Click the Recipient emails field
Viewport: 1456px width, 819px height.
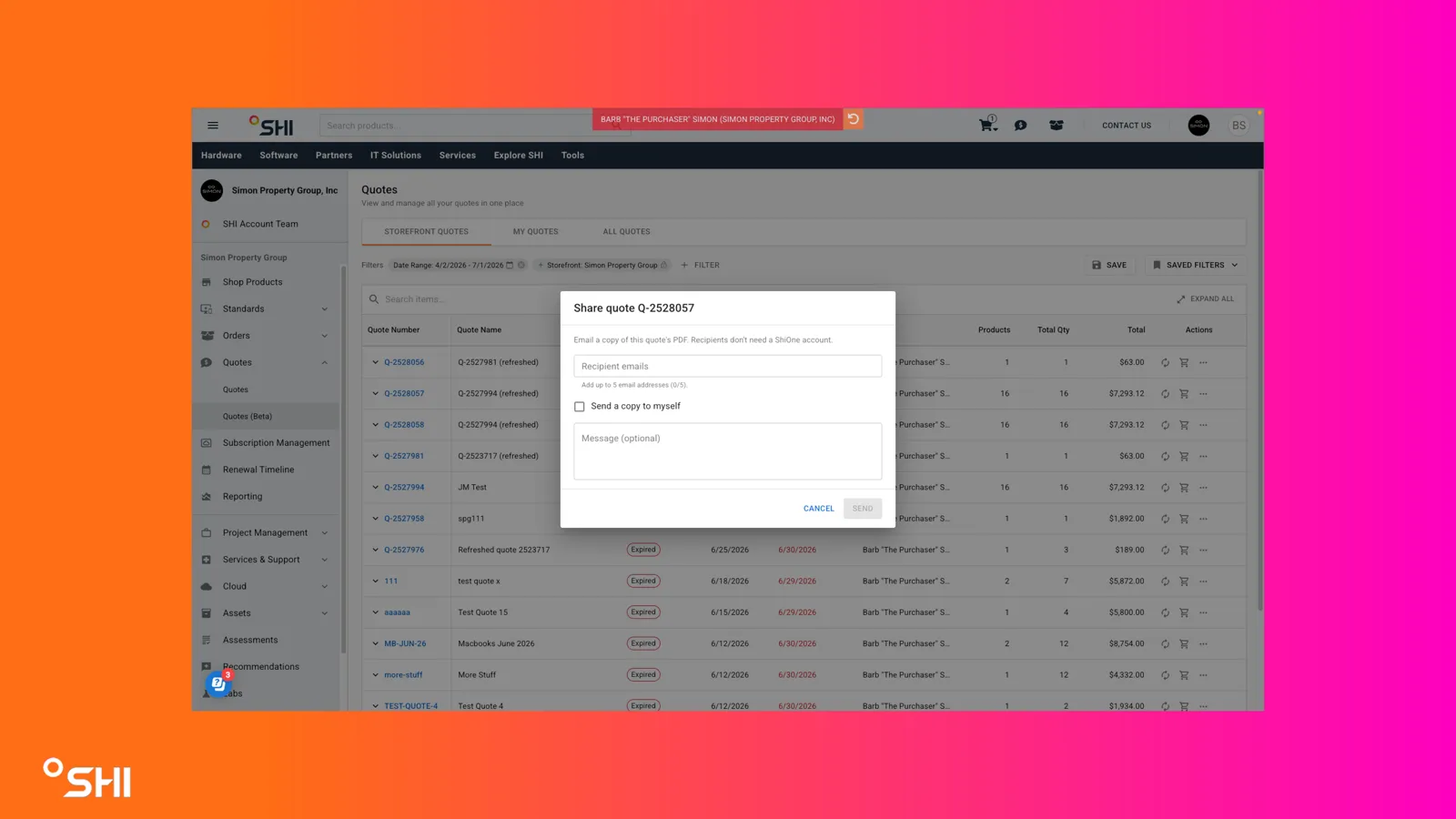point(728,366)
